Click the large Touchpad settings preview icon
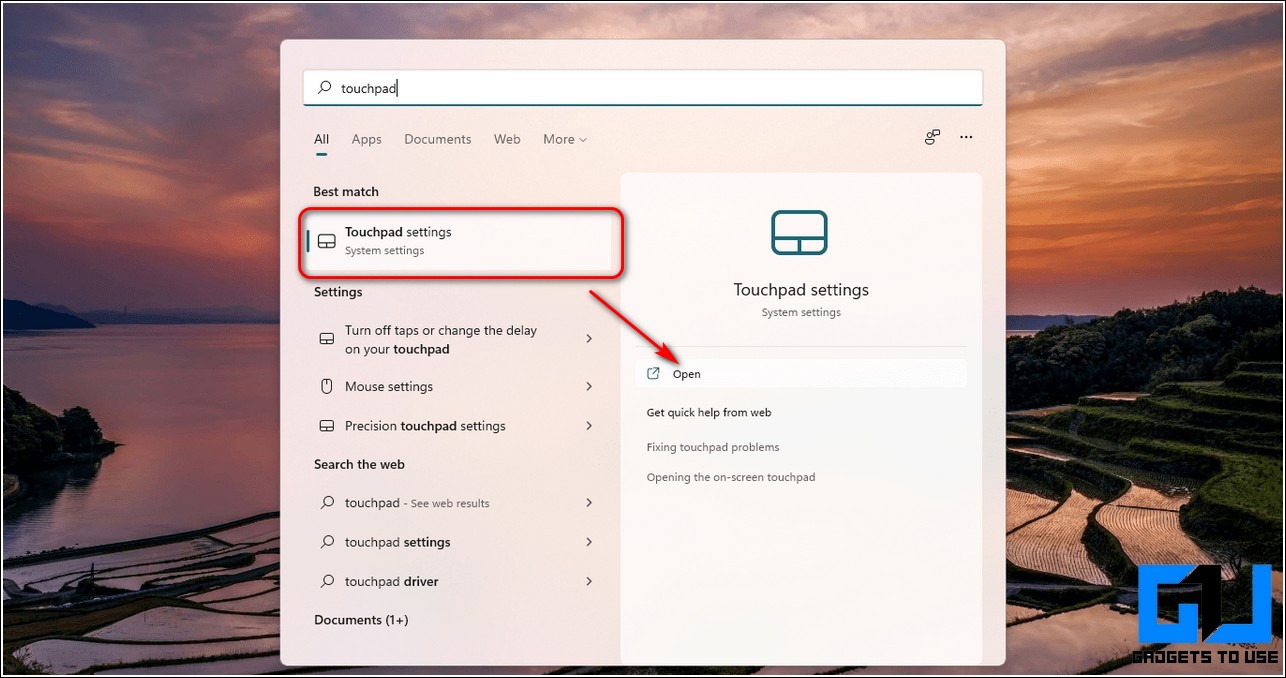Screen dimensions: 1286x678 coord(800,233)
